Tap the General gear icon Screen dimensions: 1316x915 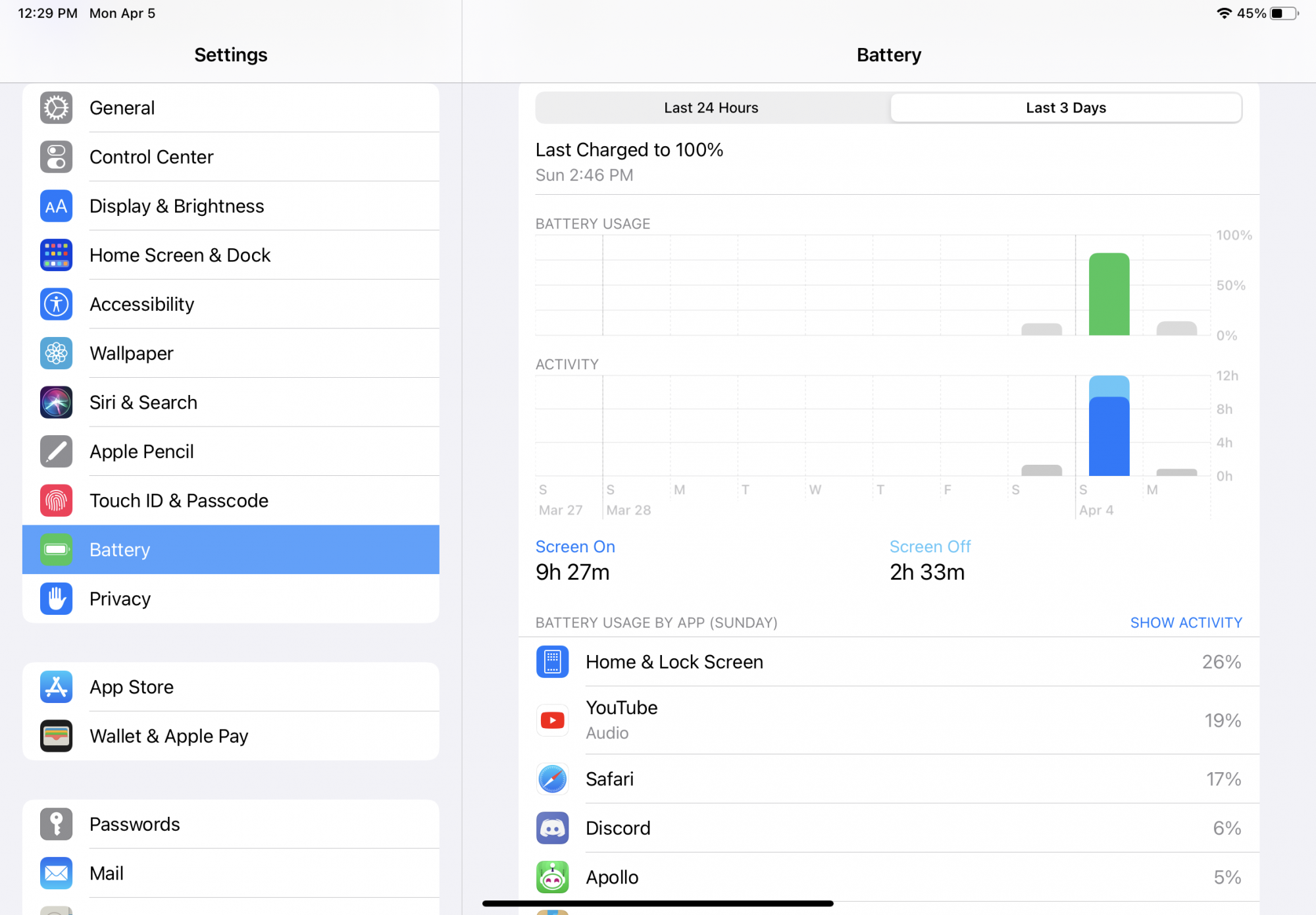[x=56, y=107]
